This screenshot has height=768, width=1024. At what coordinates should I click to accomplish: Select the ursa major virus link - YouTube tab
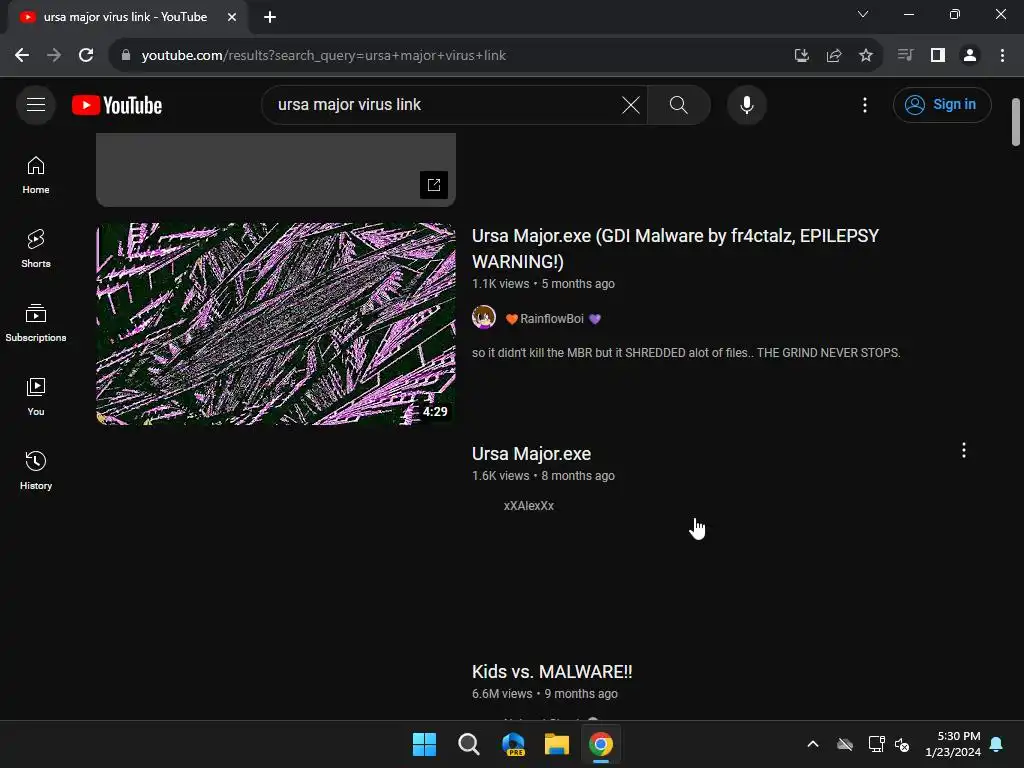[x=128, y=17]
